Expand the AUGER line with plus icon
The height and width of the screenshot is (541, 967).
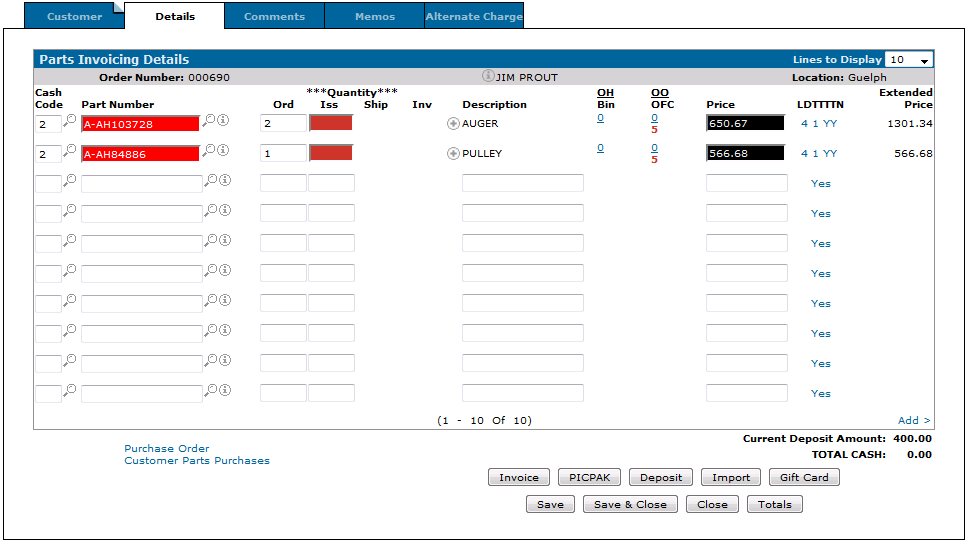(453, 123)
